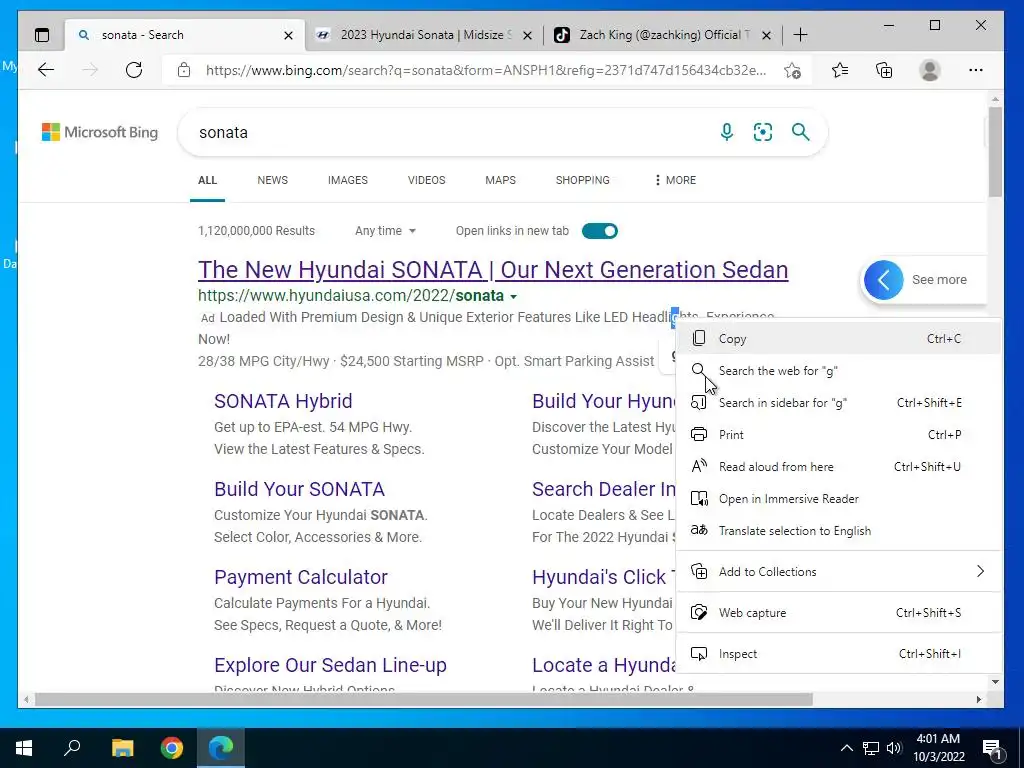1024x768 pixels.
Task: Open taskbar search magnifier
Action: pyautogui.click(x=72, y=748)
